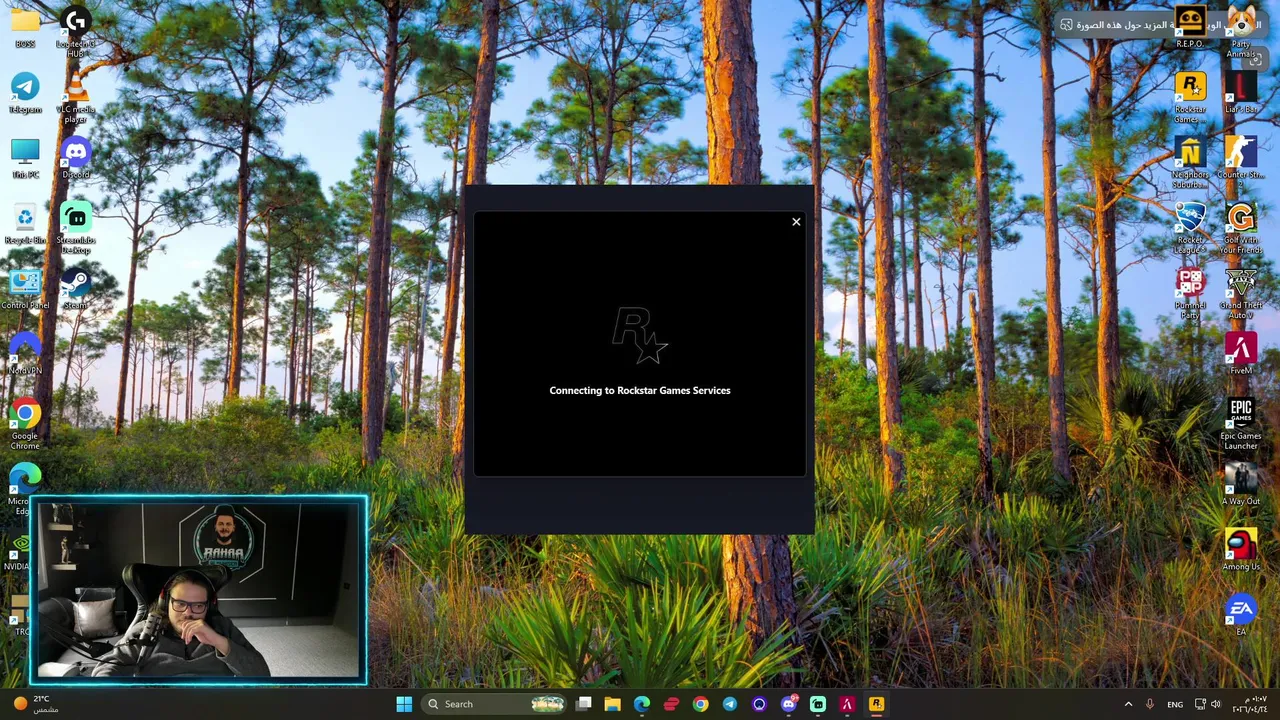
Task: Switch to FiveM in the taskbar
Action: 847,704
